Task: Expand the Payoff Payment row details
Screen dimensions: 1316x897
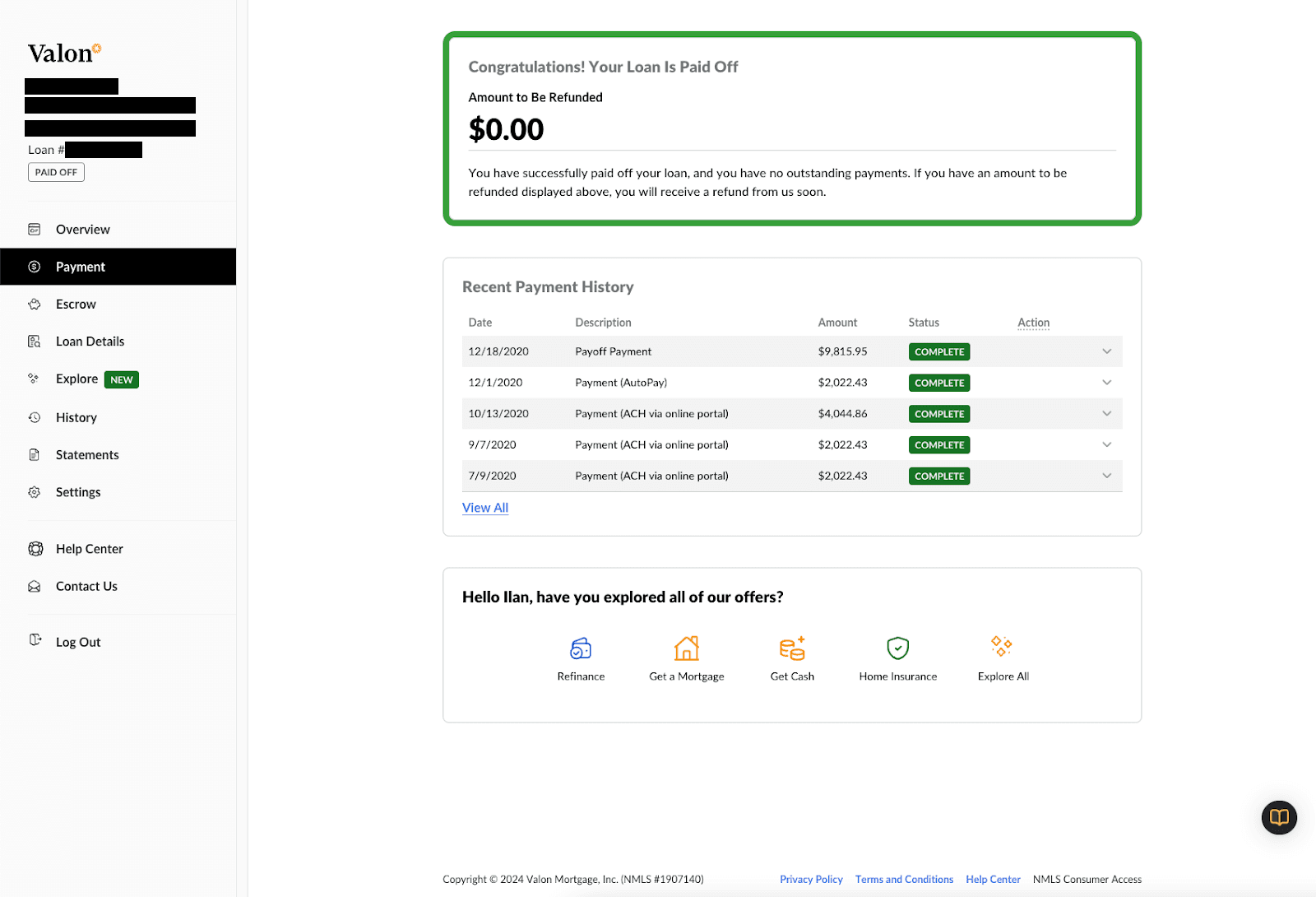Action: point(1106,351)
